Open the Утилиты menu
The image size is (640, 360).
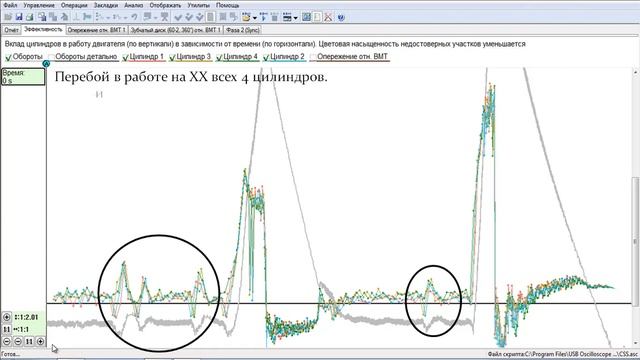198,5
